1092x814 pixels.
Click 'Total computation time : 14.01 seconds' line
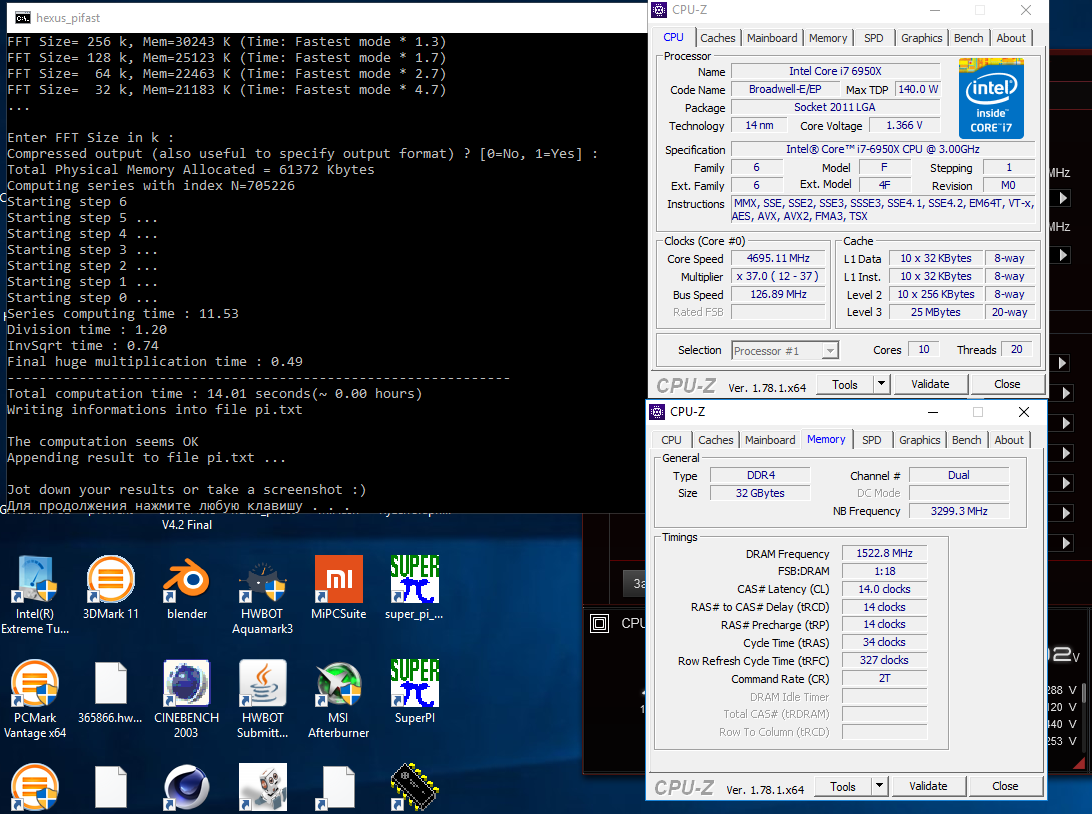(214, 393)
